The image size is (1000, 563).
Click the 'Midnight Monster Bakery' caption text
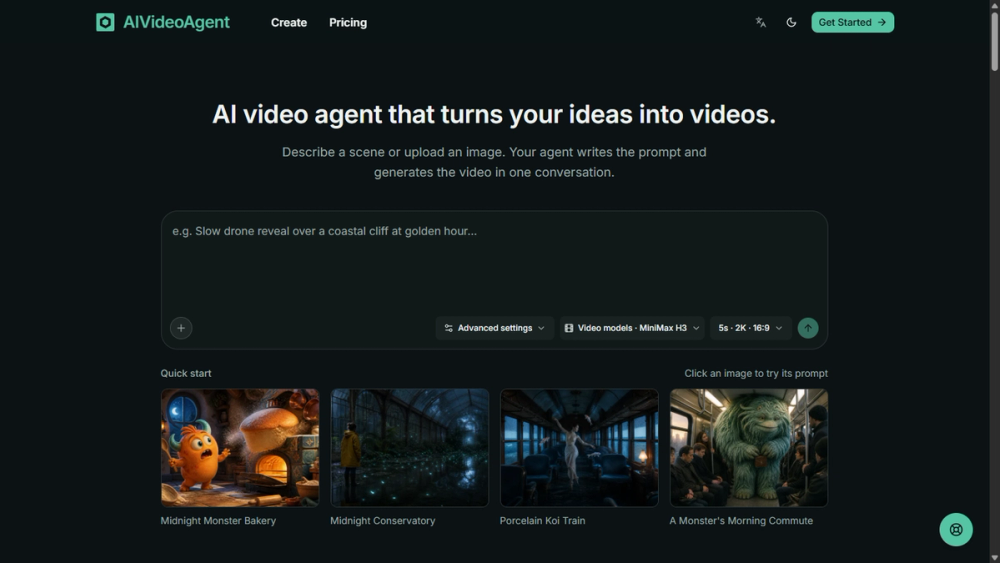(218, 520)
